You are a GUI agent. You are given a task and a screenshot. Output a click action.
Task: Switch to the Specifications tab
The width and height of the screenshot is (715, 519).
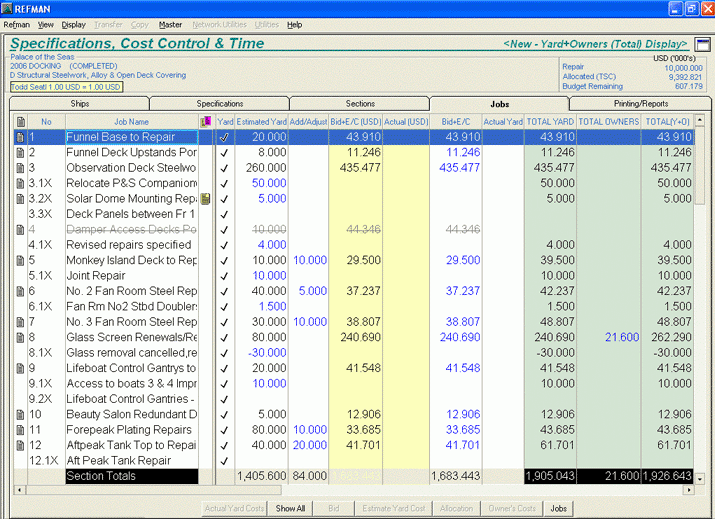[x=219, y=103]
